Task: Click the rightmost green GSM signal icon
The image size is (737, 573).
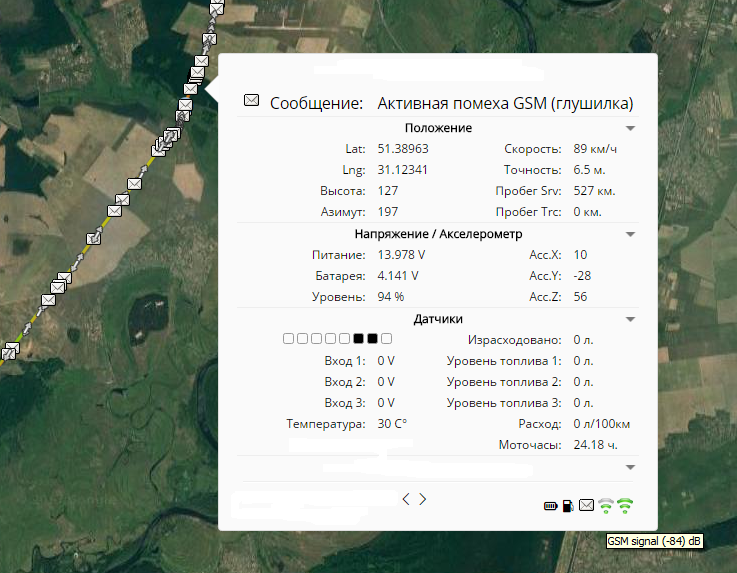Action: pos(626,506)
